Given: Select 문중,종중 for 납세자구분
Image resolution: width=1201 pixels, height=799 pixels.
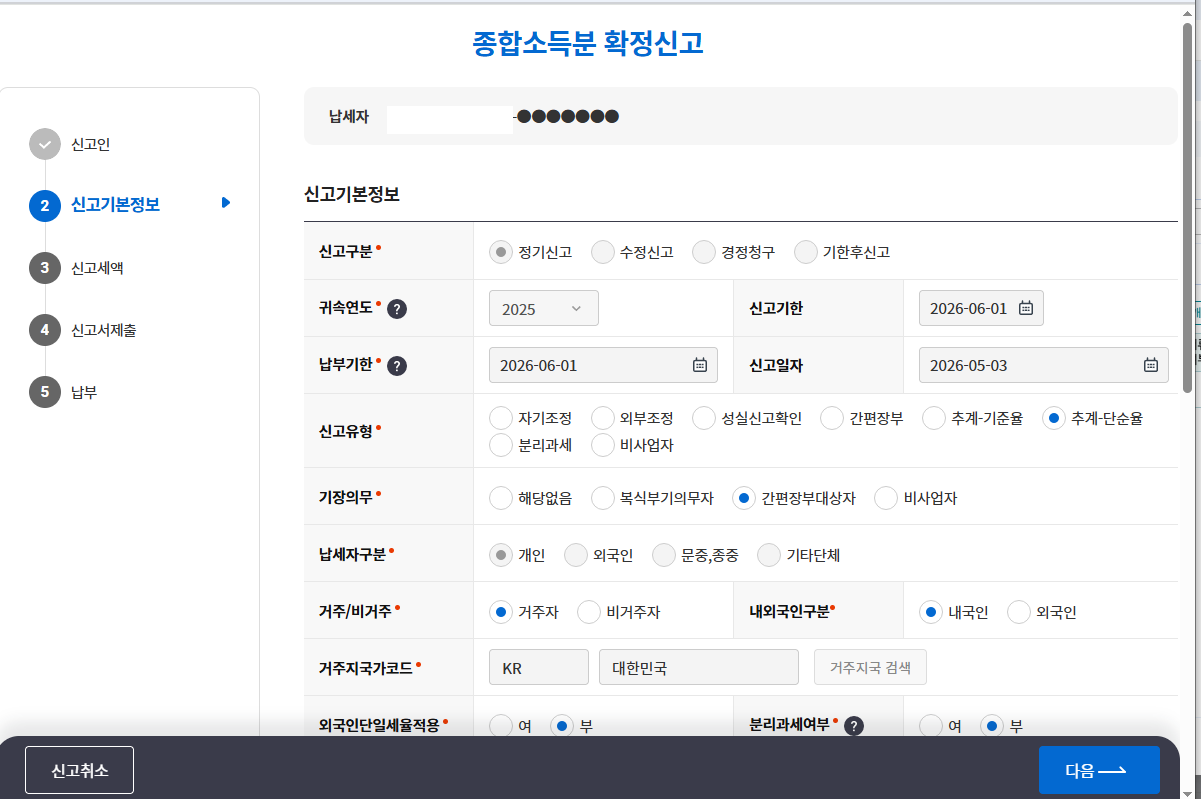Looking at the screenshot, I should coord(664,555).
